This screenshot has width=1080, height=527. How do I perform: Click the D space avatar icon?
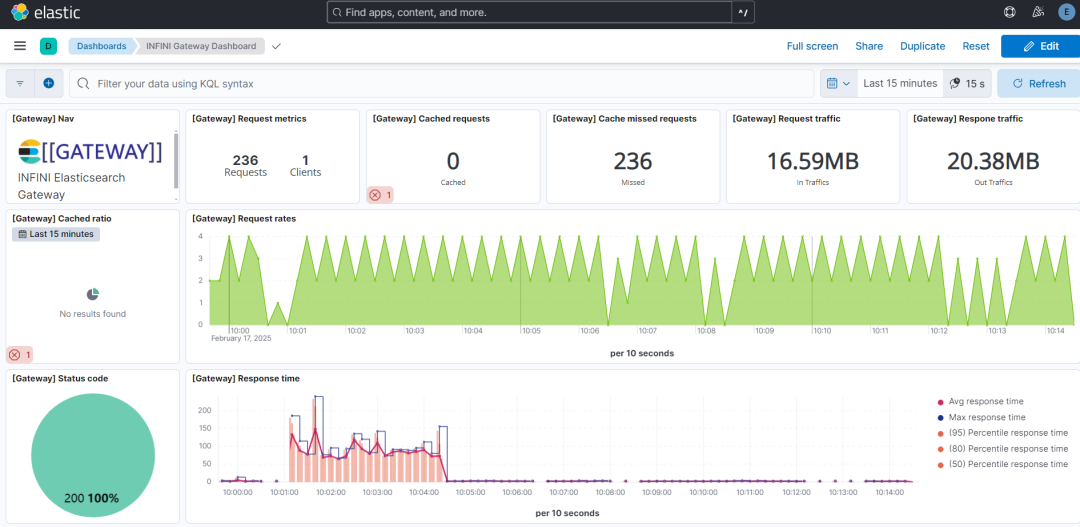pos(48,46)
